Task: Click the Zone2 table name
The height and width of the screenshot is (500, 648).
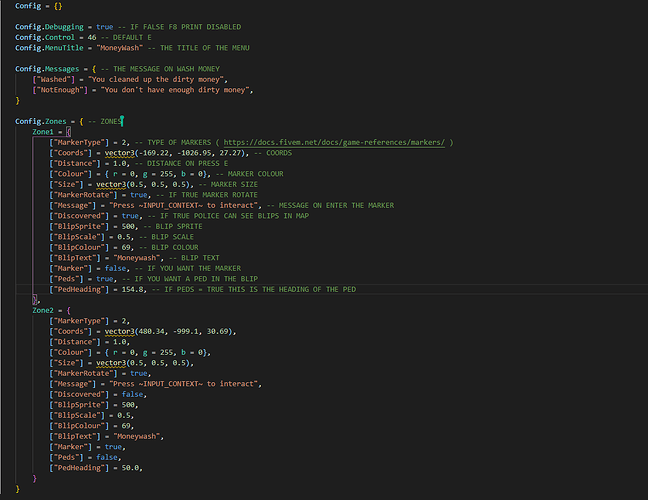Action: (44, 310)
